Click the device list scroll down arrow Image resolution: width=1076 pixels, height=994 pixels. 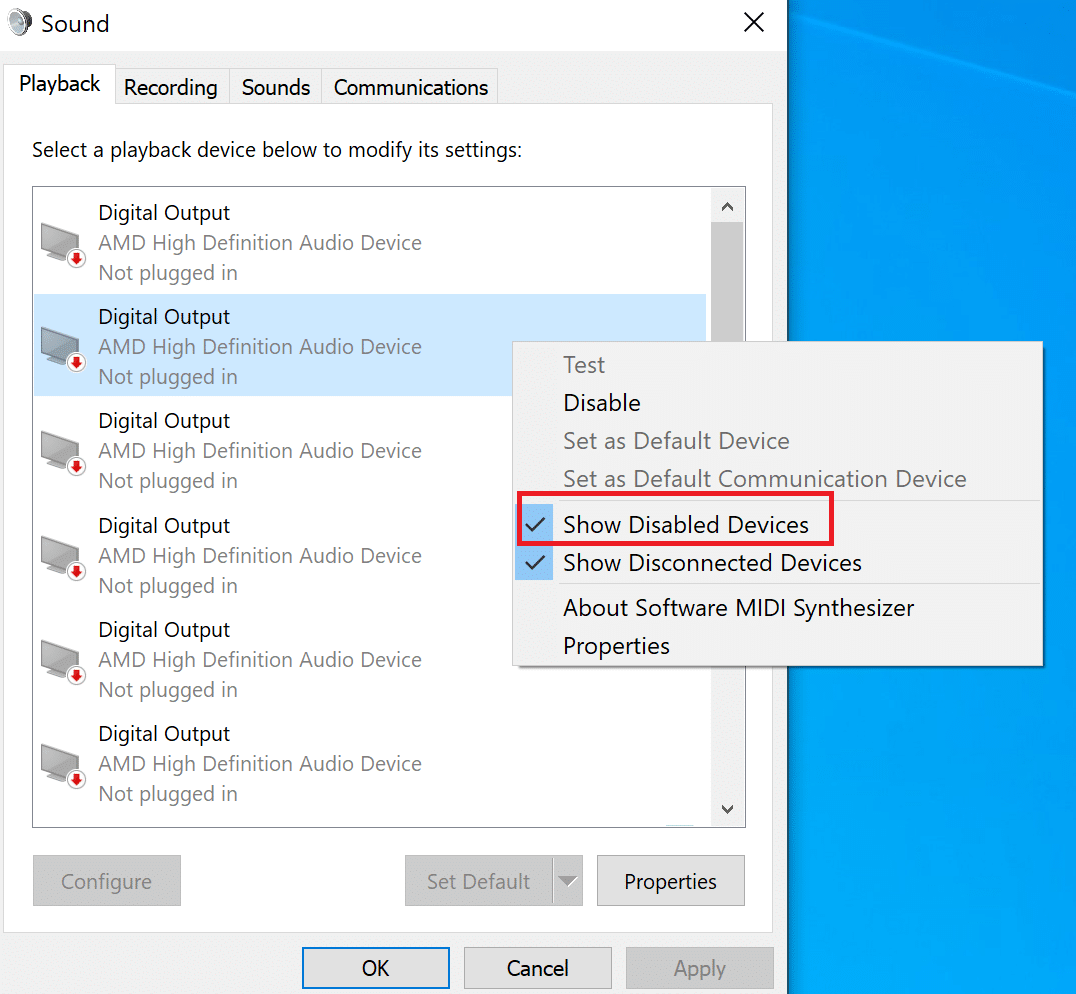727,808
